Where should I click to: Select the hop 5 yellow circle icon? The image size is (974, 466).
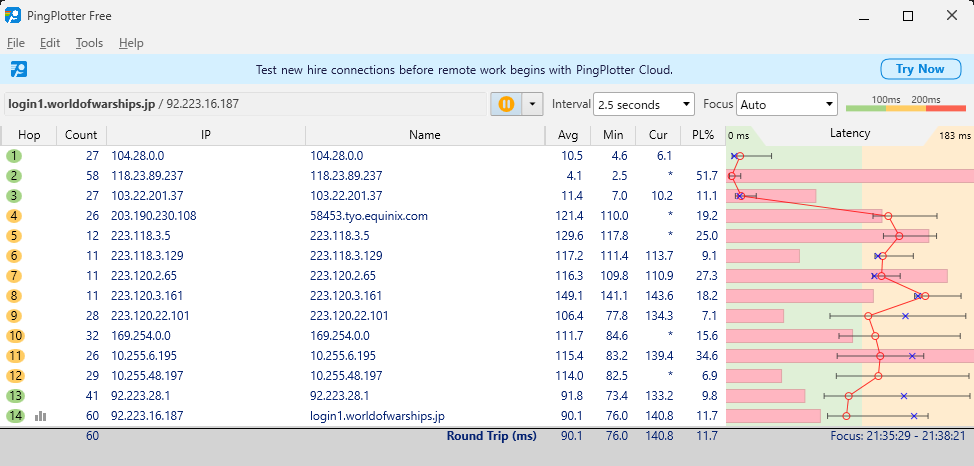(14, 236)
